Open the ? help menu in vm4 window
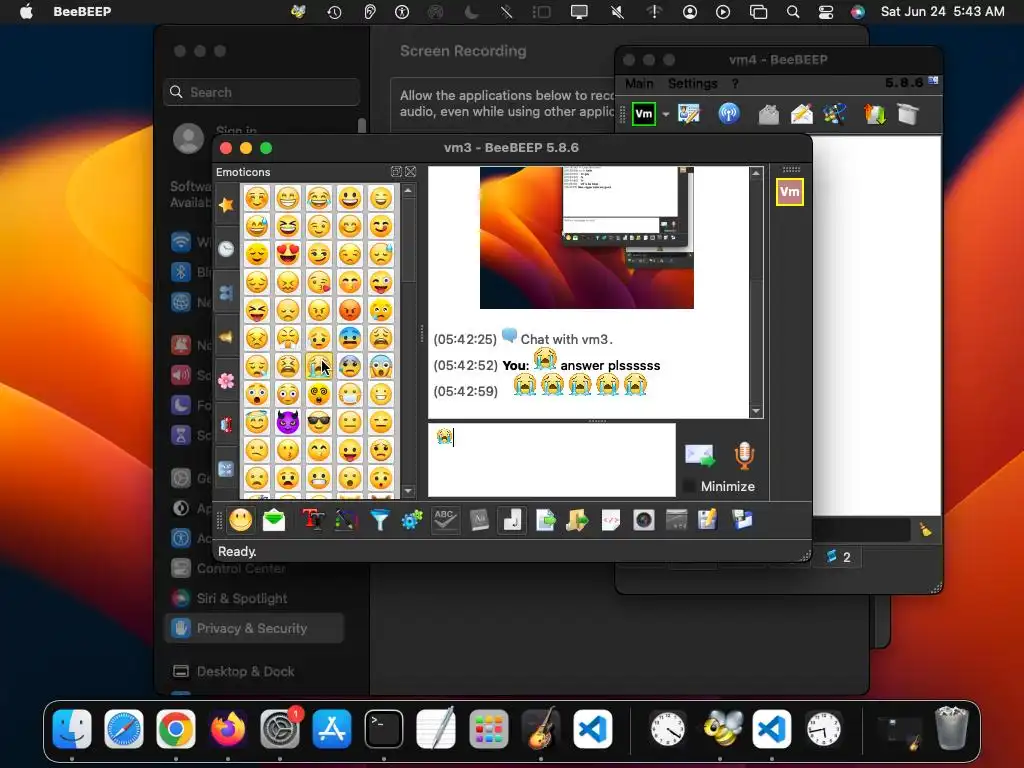Screen dimensions: 1024x768 pos(735,84)
